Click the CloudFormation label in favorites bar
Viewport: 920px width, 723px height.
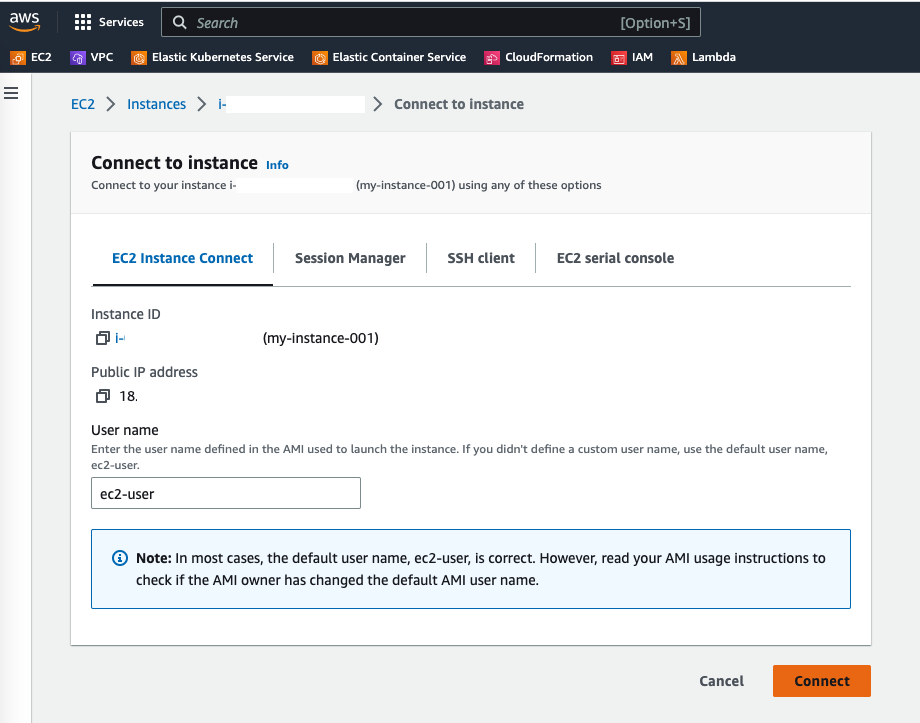coord(549,57)
